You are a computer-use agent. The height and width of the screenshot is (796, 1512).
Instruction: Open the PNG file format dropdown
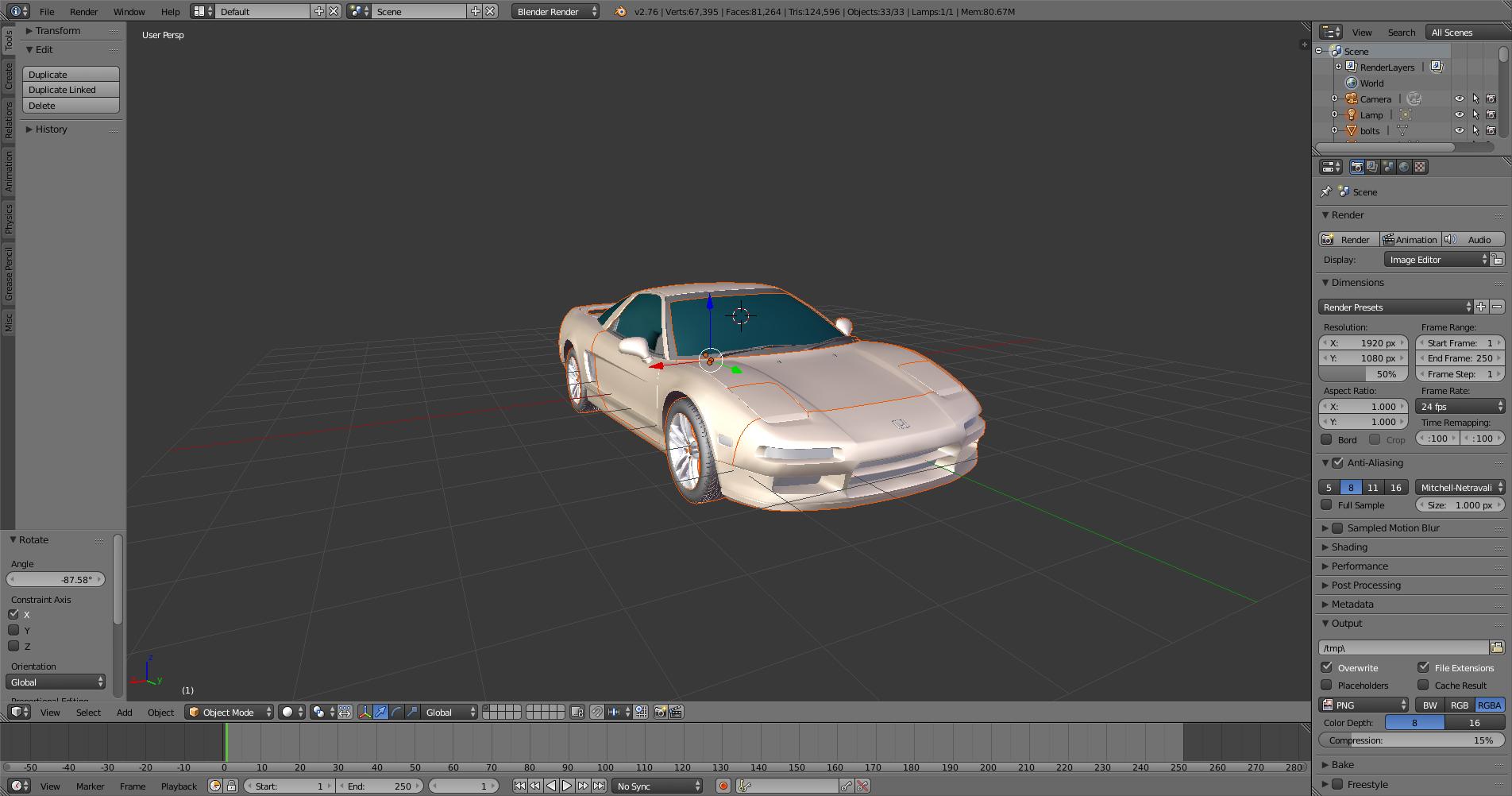(x=1363, y=705)
